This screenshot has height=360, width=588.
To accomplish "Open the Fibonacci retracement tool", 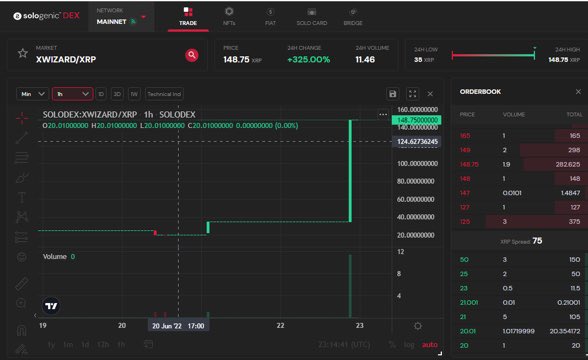I will pyautogui.click(x=22, y=158).
